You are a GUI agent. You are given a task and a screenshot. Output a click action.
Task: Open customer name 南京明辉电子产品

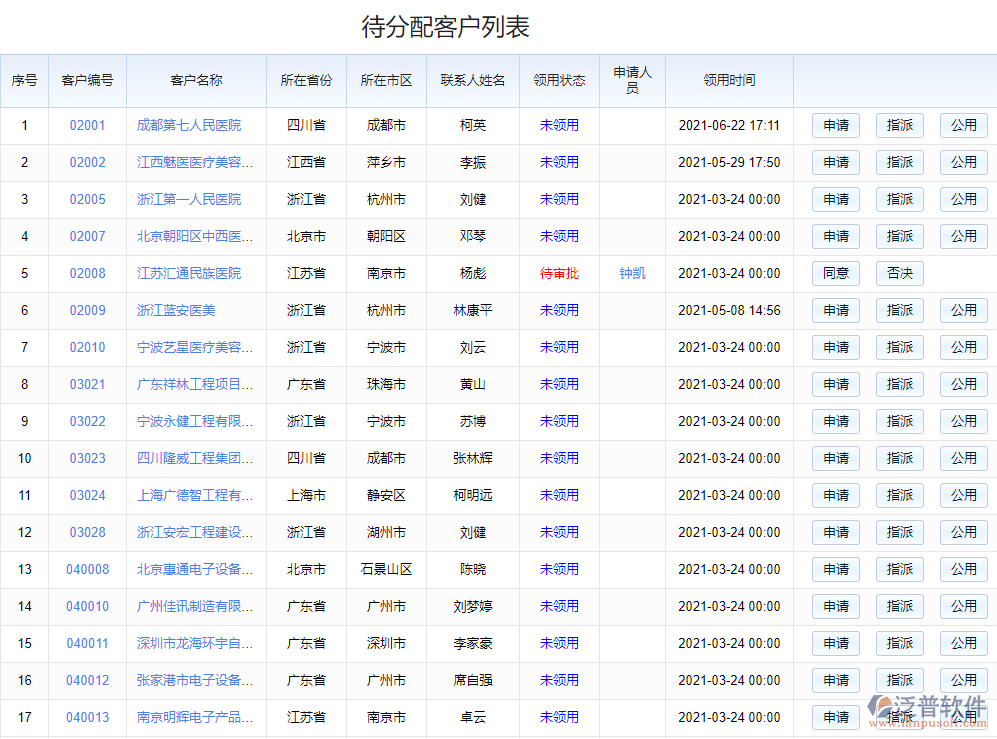[196, 717]
